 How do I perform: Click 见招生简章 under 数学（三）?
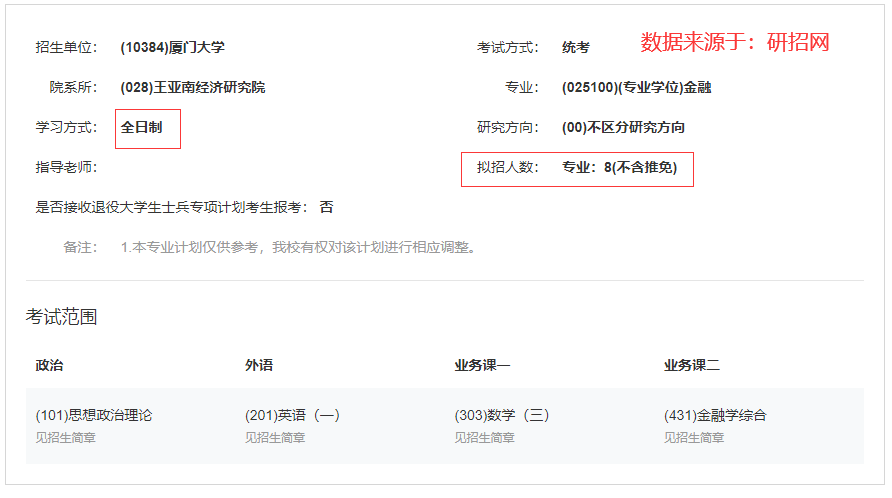tap(484, 438)
